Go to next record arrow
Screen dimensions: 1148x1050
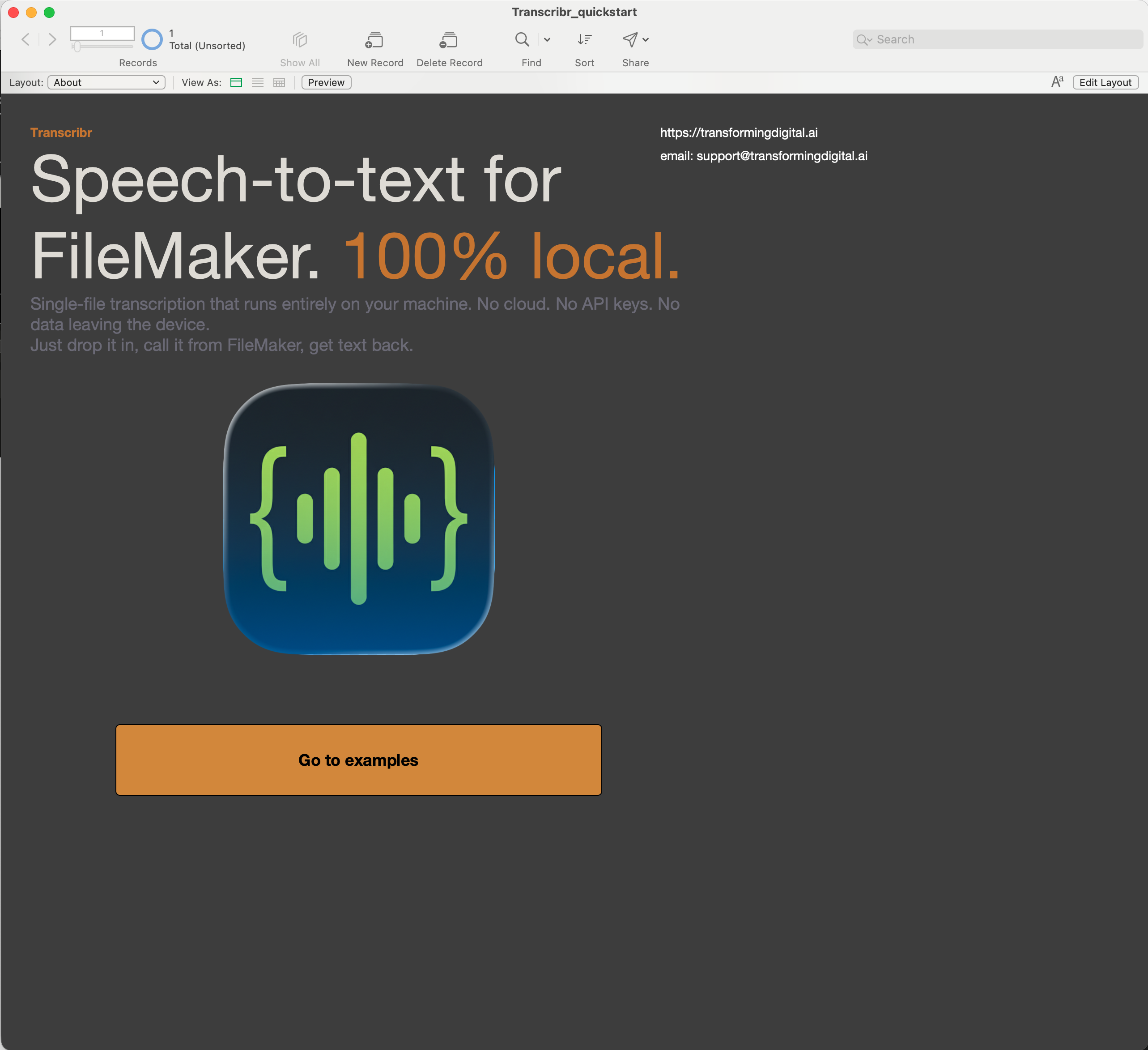click(x=52, y=39)
